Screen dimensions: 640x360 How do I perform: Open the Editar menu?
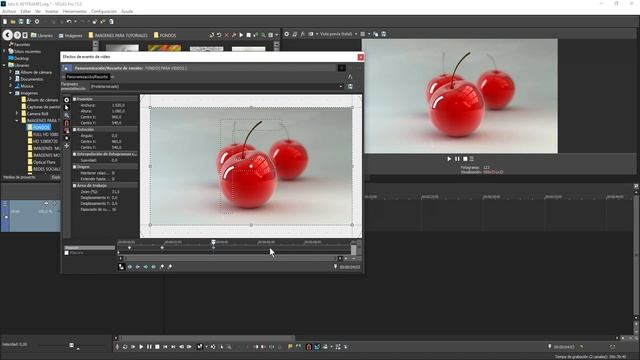pos(25,11)
